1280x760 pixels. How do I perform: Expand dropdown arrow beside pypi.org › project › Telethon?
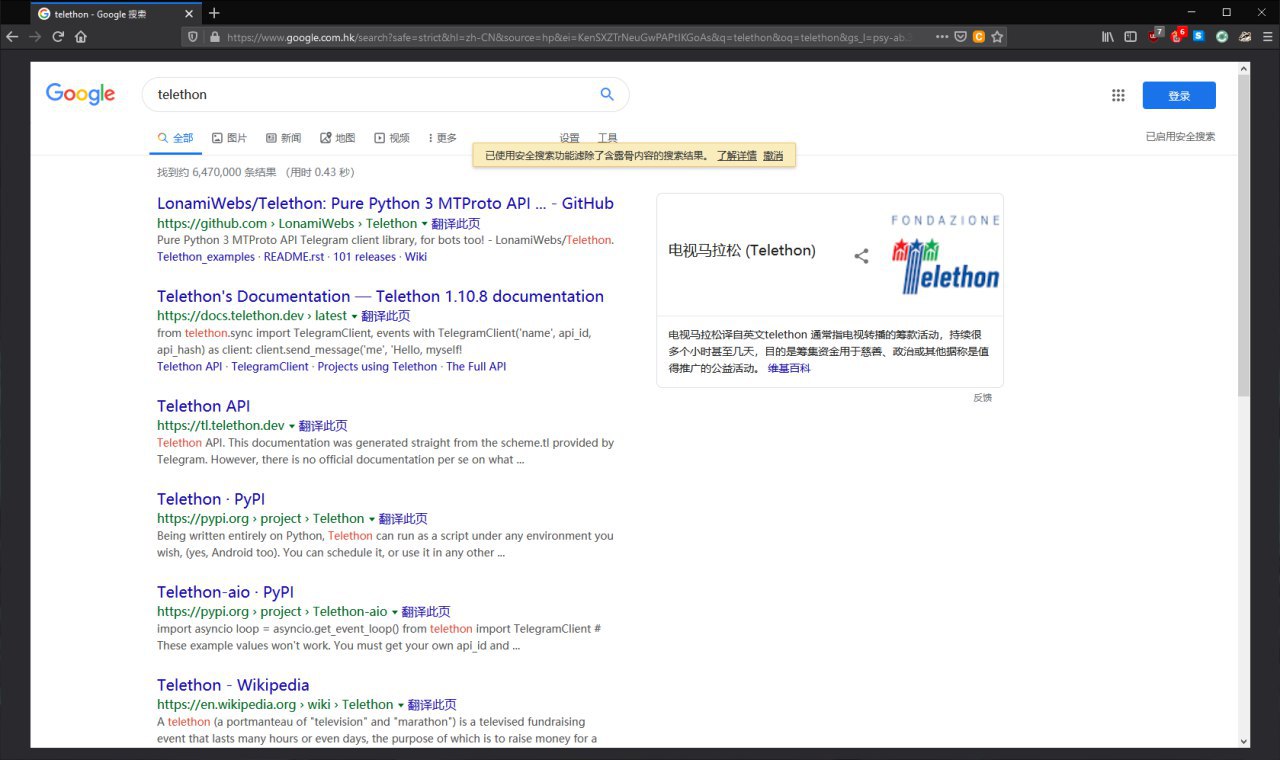click(x=372, y=520)
